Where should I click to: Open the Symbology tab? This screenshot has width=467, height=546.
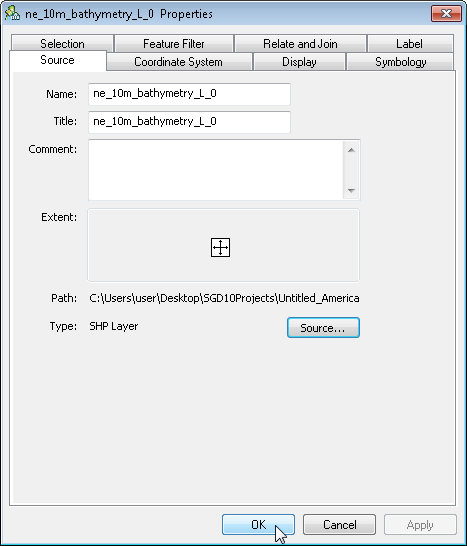point(400,62)
